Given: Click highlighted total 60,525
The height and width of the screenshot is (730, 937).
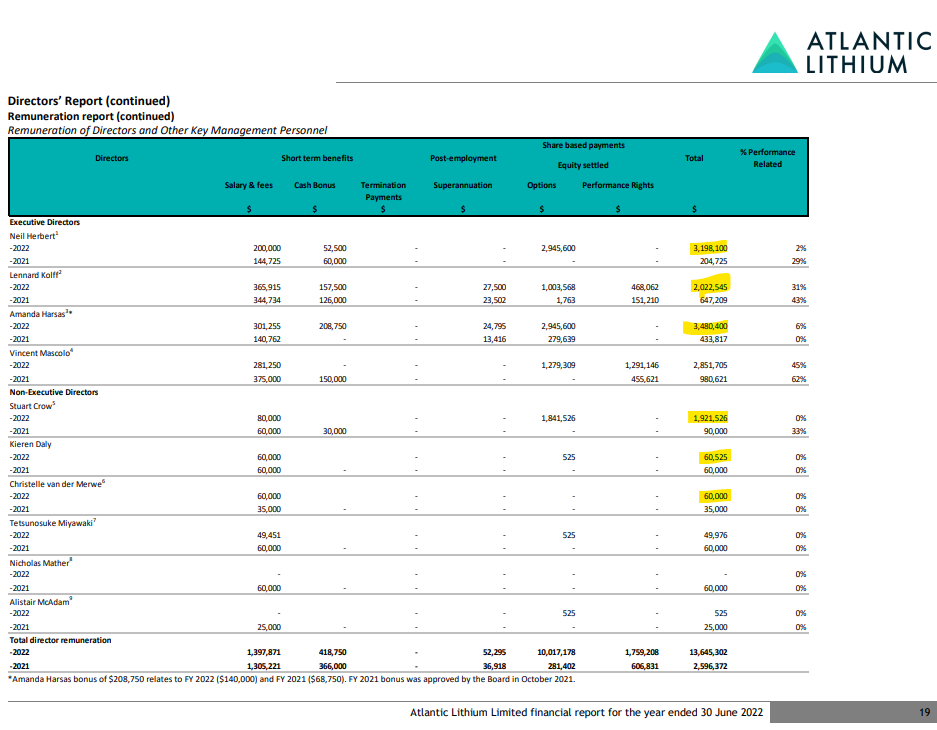Looking at the screenshot, I should click(715, 457).
